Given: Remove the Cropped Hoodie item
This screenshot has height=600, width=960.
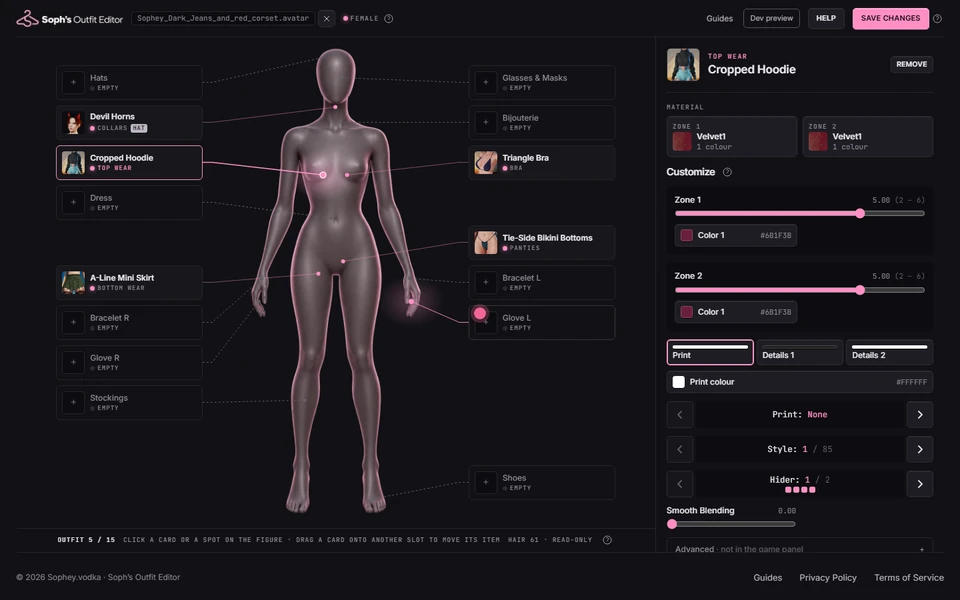Looking at the screenshot, I should (912, 64).
